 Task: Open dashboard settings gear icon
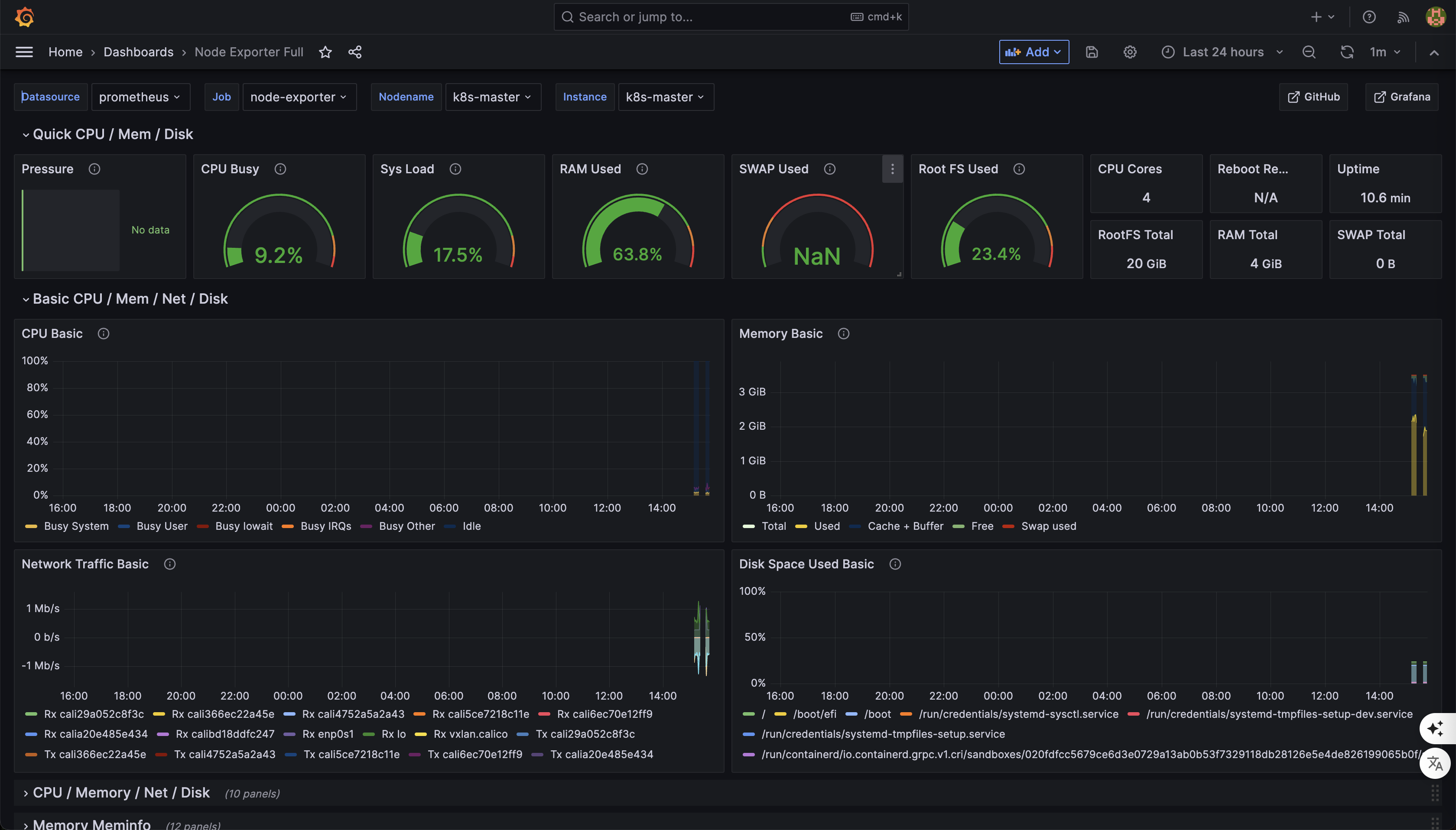pyautogui.click(x=1129, y=52)
